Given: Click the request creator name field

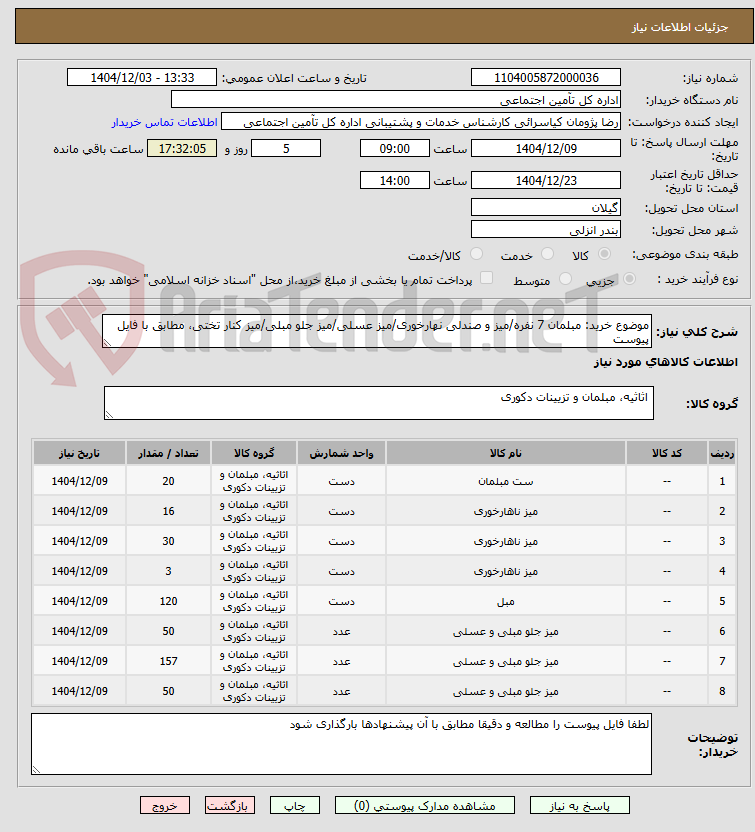Looking at the screenshot, I should click(x=421, y=122).
